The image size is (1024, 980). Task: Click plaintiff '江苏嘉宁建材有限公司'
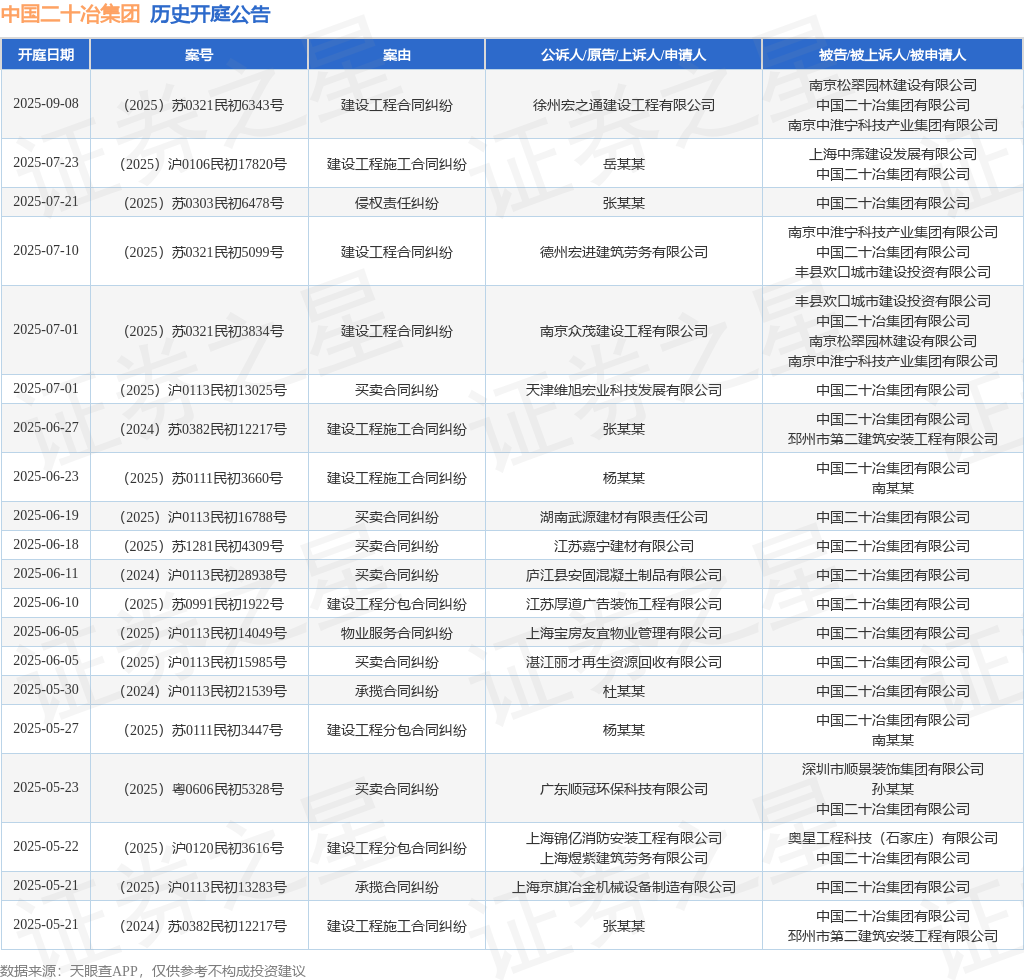(624, 546)
